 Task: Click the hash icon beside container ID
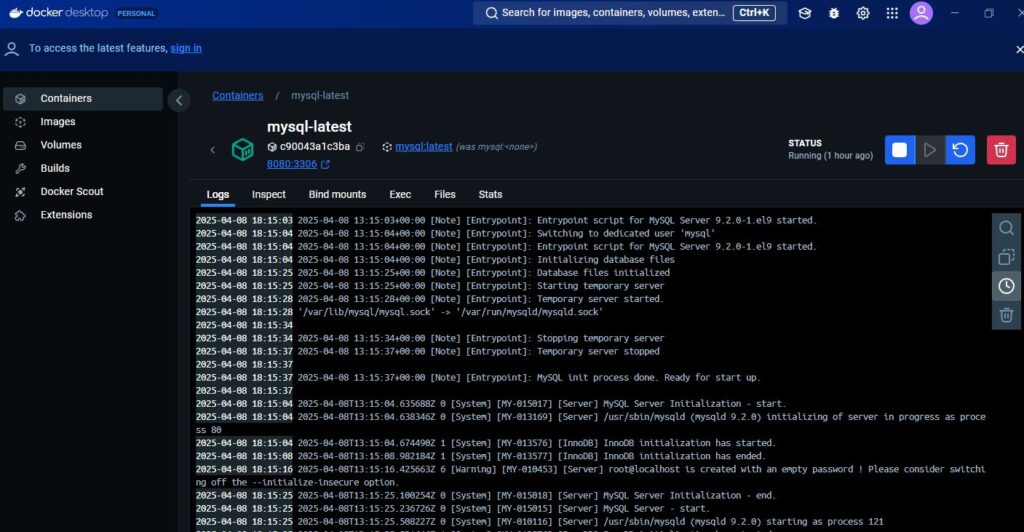(272, 147)
